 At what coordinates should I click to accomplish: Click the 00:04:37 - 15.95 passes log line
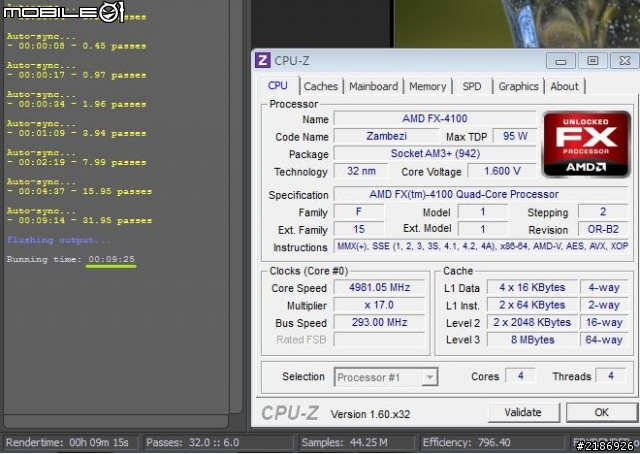(79, 191)
